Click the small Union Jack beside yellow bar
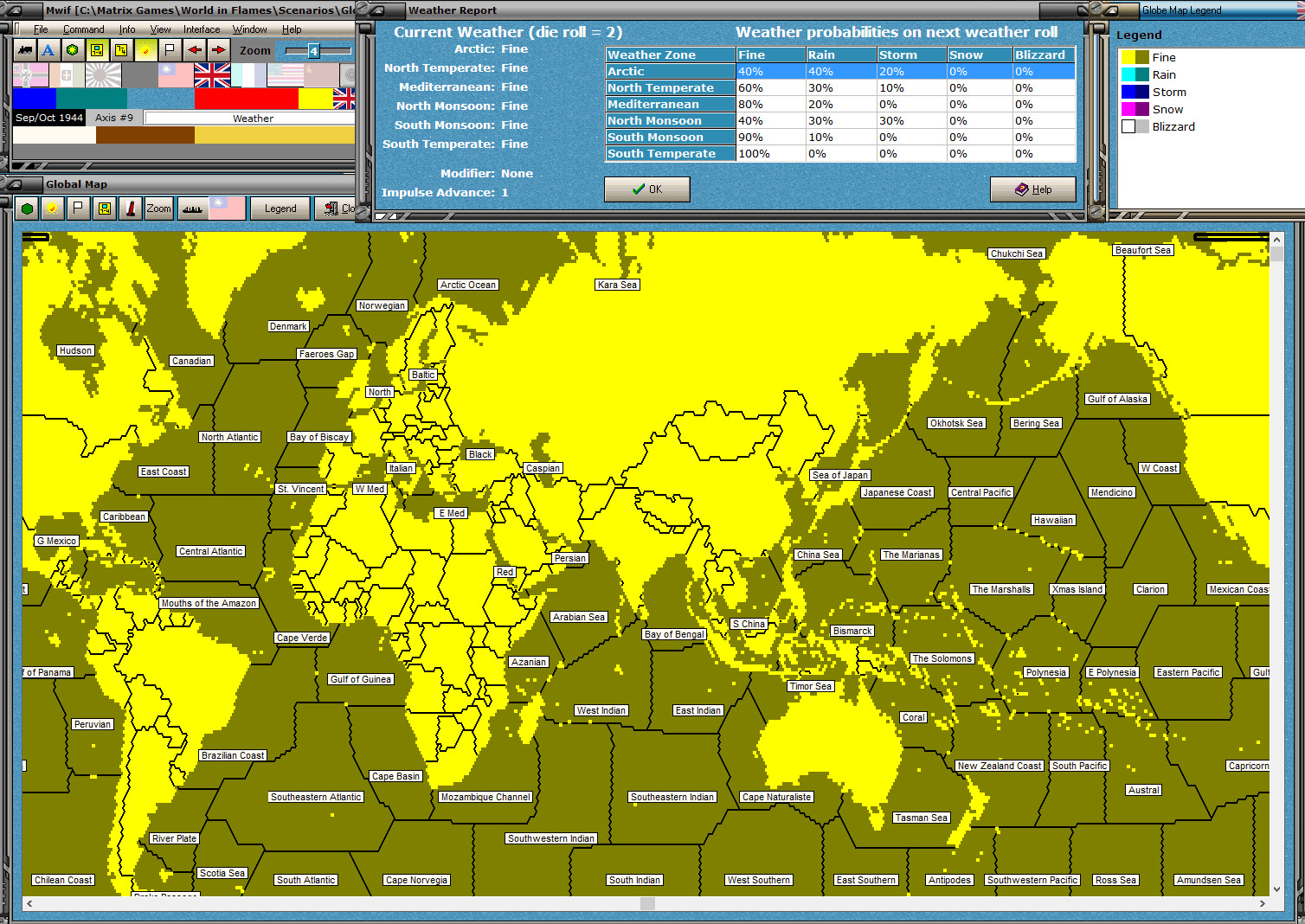The height and width of the screenshot is (924, 1305). [x=344, y=99]
